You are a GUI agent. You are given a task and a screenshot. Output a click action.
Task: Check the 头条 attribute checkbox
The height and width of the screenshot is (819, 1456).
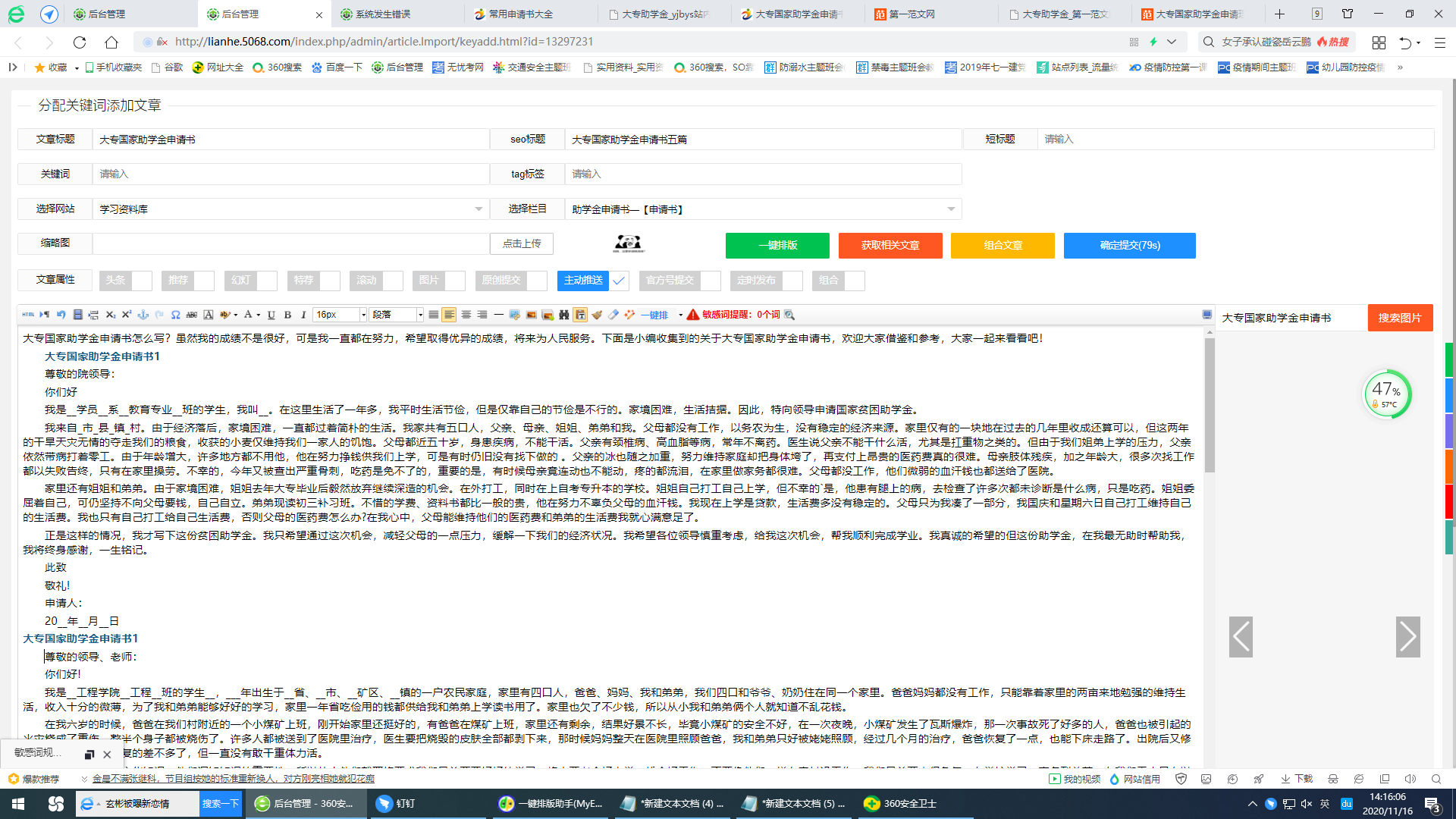pyautogui.click(x=142, y=281)
